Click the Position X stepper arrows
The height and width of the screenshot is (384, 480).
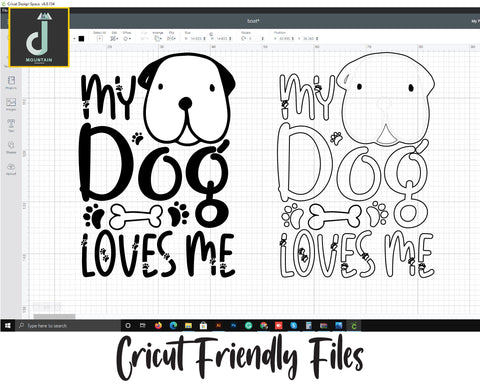tap(293, 39)
